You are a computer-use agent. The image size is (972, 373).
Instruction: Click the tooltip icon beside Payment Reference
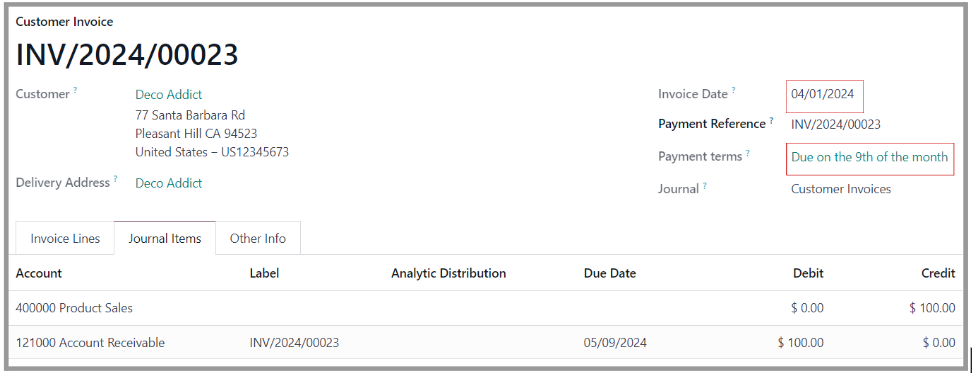[x=772, y=120]
